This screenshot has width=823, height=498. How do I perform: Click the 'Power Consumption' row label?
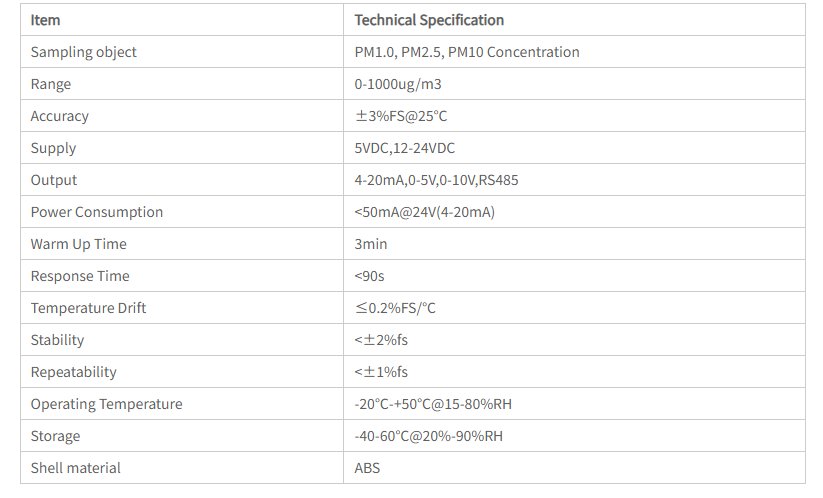coord(97,212)
